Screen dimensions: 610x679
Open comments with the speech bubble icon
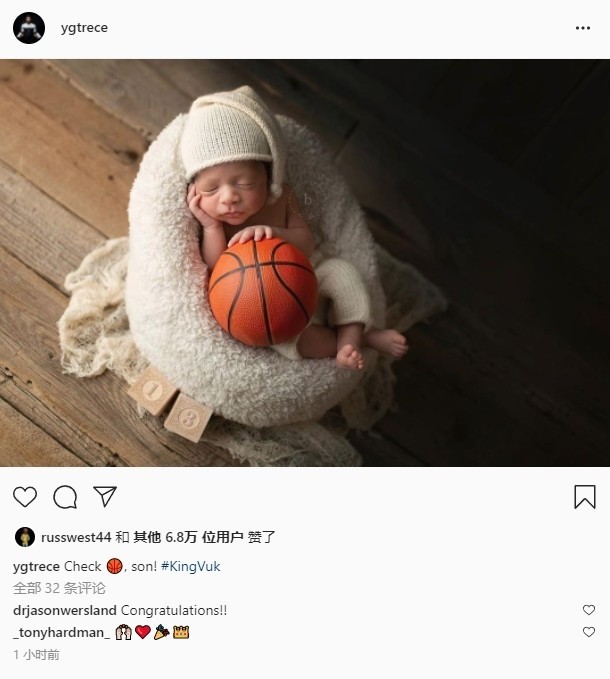[x=65, y=497]
